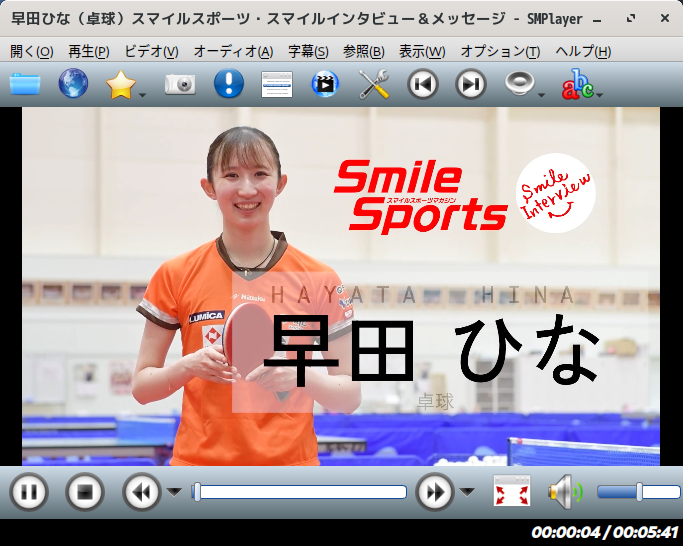This screenshot has width=683, height=546.
Task: Open the 開く(O) menu
Action: (31, 51)
